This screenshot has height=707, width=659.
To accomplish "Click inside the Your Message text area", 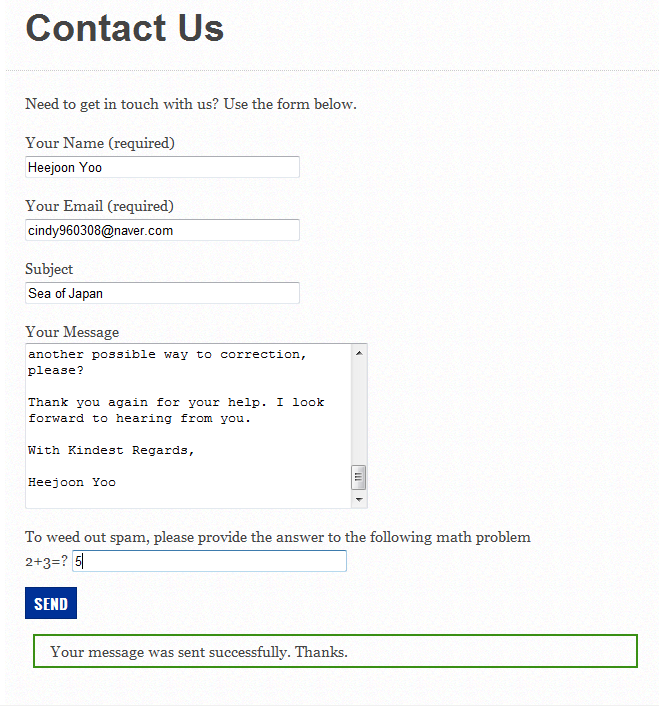I will (x=188, y=425).
